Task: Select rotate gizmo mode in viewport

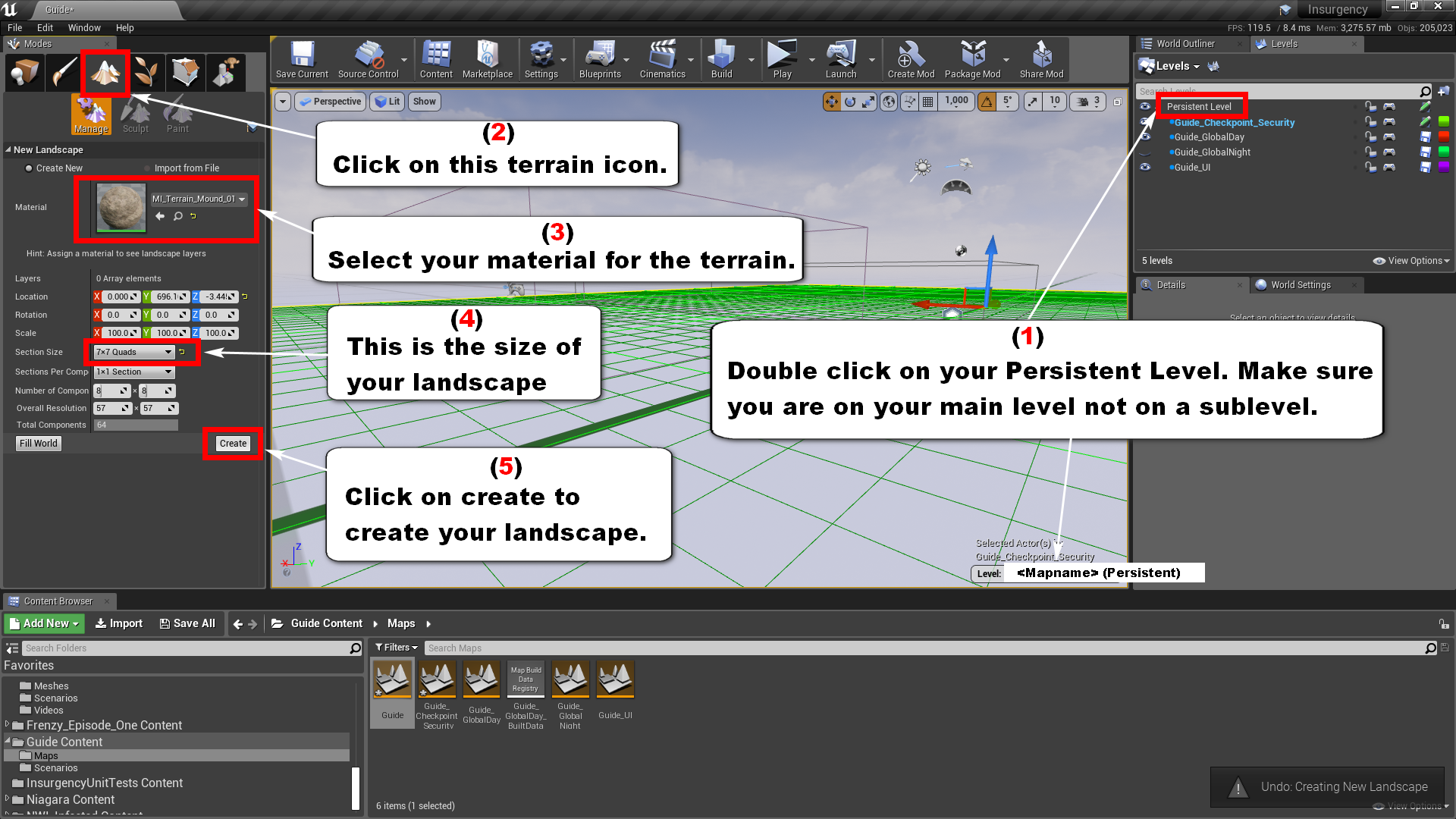Action: click(850, 102)
